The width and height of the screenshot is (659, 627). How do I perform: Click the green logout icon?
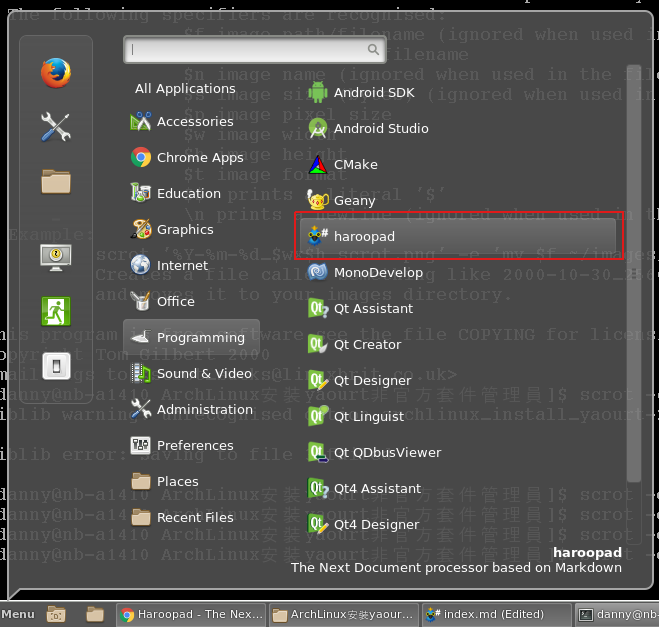tap(55, 311)
